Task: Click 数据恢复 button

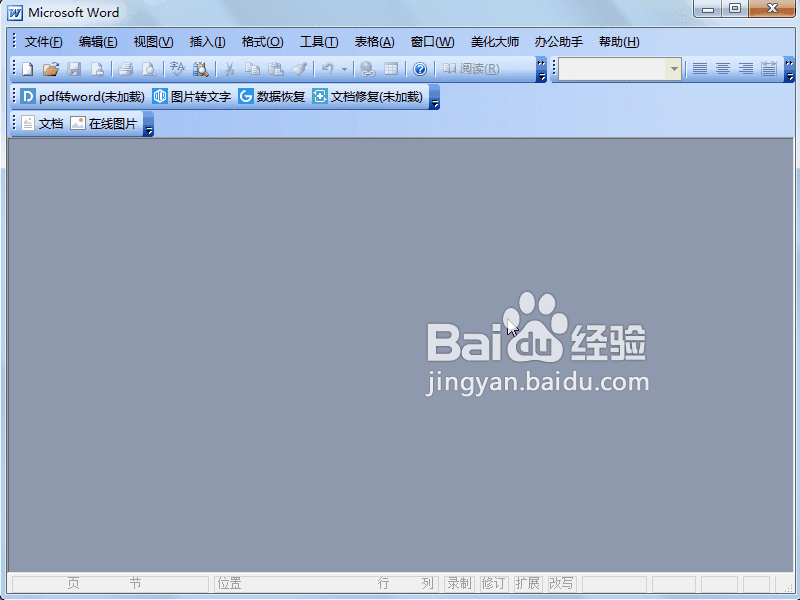Action: (272, 96)
